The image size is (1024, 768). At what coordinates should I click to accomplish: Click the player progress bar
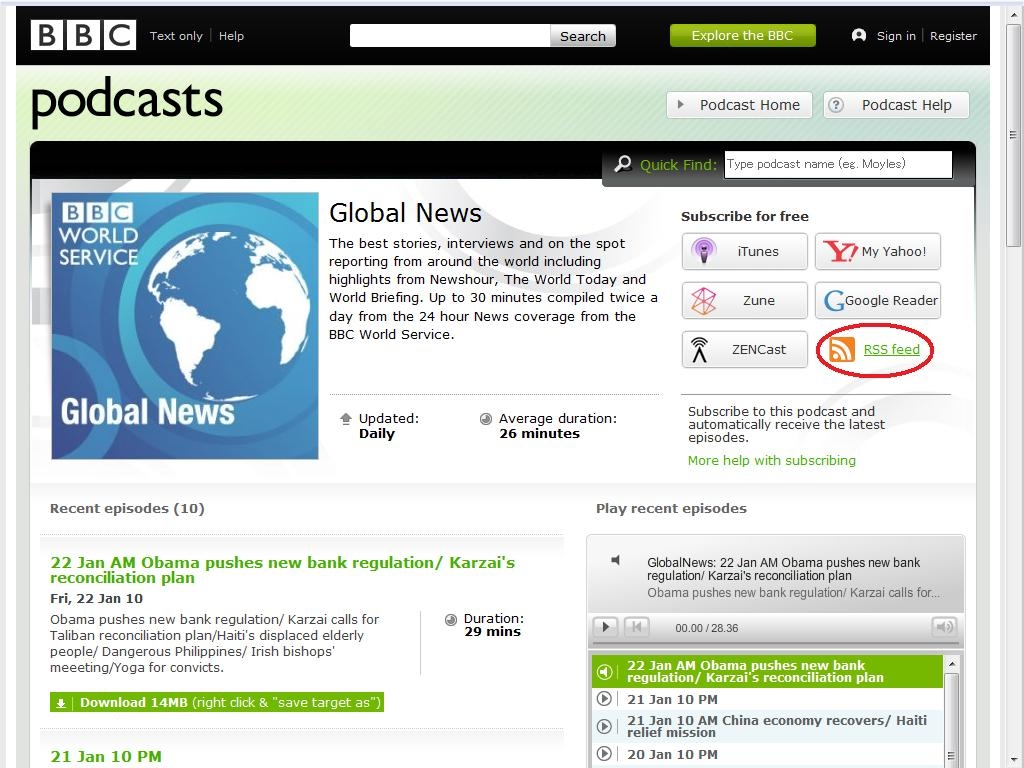pos(775,645)
